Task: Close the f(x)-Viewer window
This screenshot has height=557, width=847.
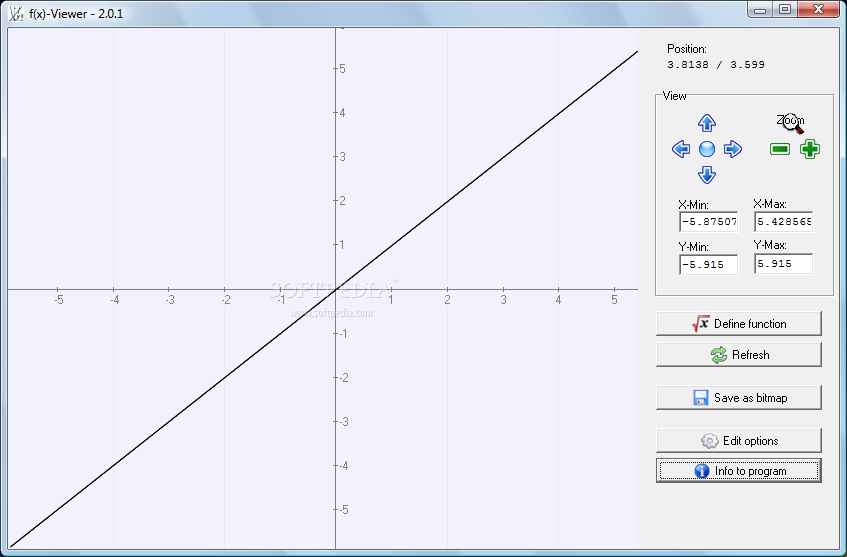Action: 818,10
